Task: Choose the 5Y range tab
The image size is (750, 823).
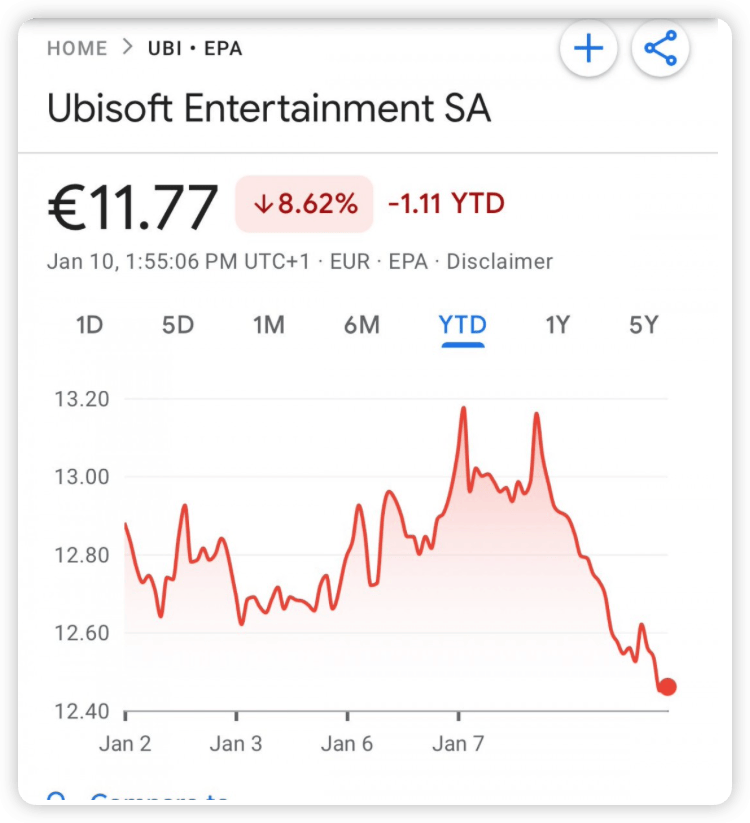Action: [644, 325]
